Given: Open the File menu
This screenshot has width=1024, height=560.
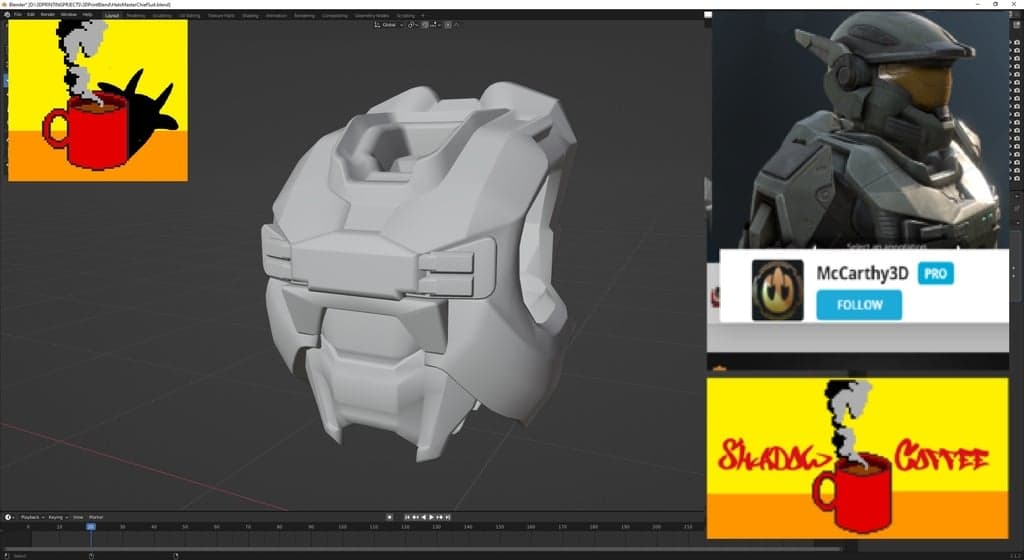Looking at the screenshot, I should pos(18,15).
